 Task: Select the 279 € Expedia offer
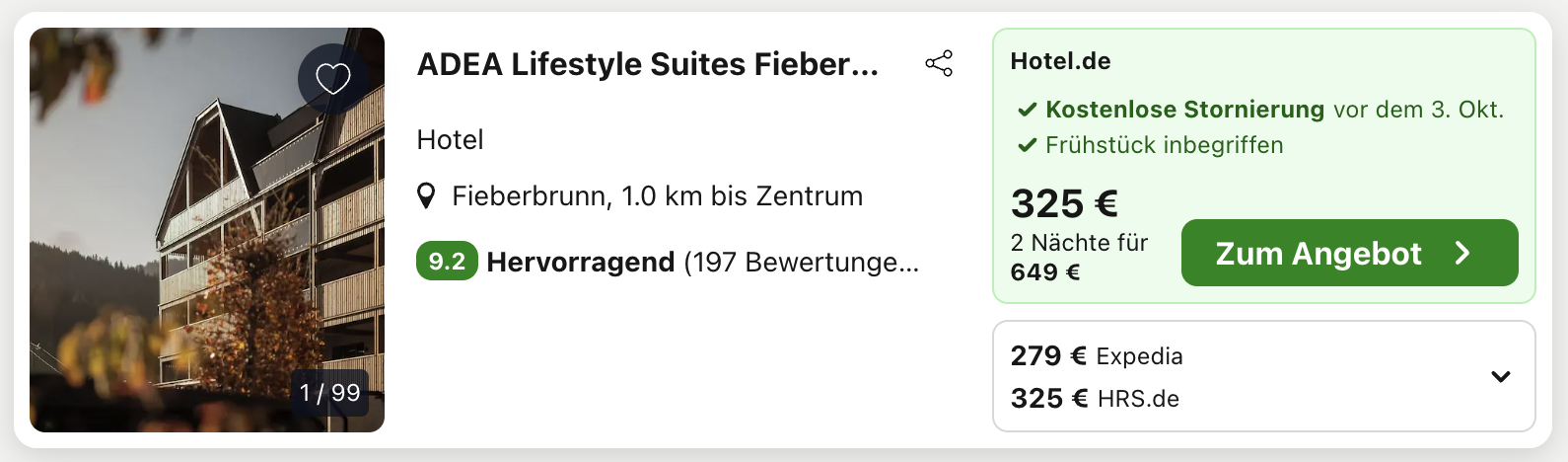coord(1097,356)
